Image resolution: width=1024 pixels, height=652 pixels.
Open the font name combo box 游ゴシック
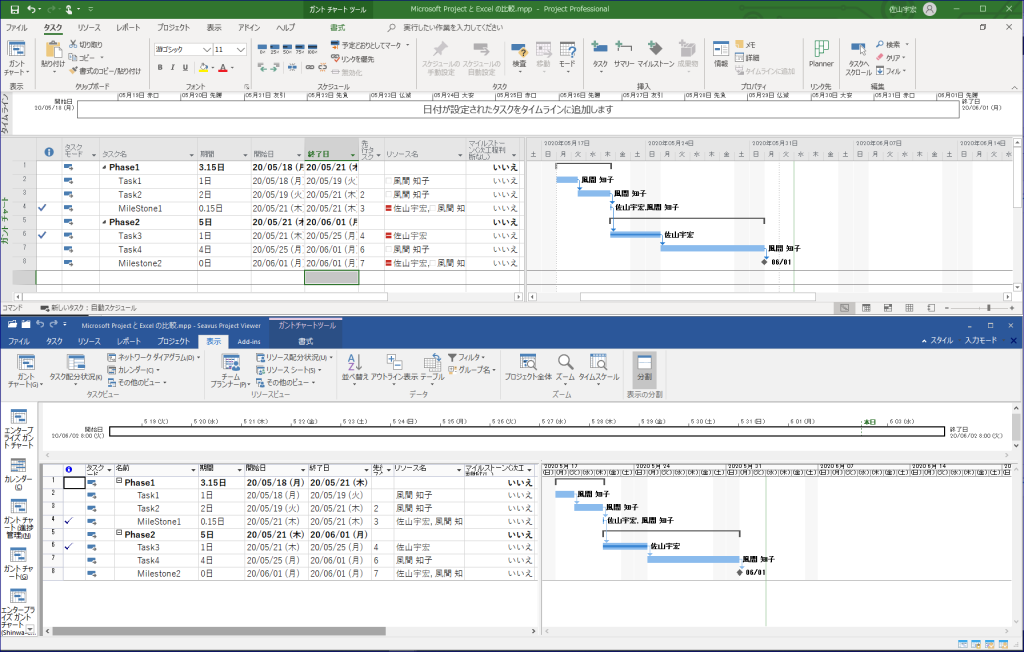click(183, 50)
